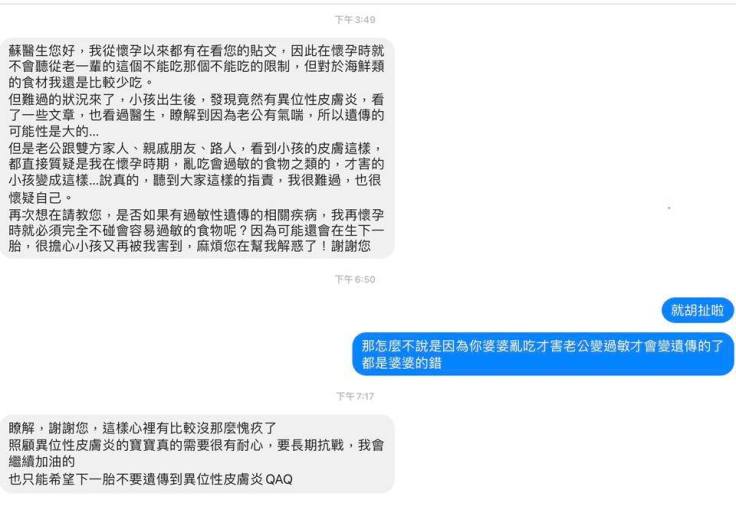Viewport: 736px width, 513px height.
Task: Click the line 可能性是大的...
Action: (x=54, y=132)
